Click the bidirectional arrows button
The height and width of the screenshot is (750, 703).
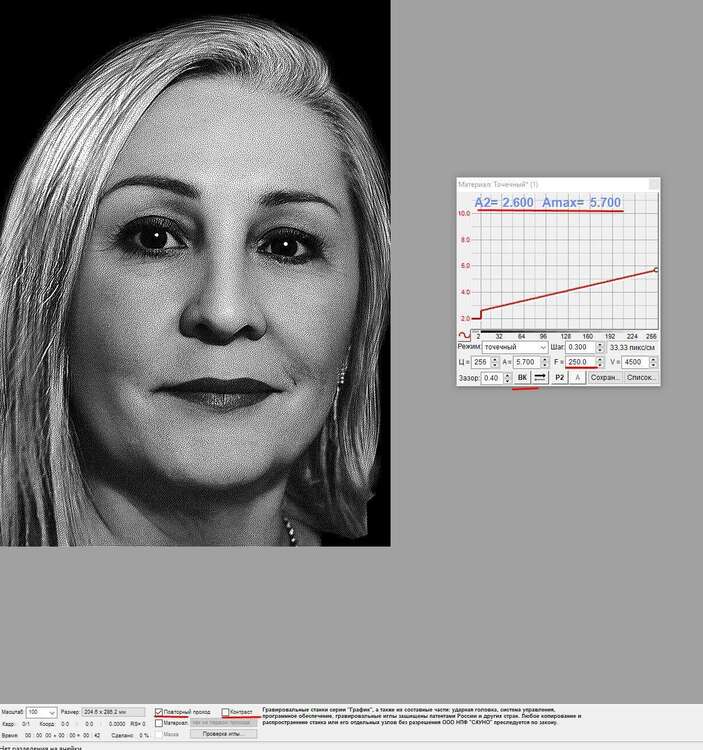pos(540,378)
